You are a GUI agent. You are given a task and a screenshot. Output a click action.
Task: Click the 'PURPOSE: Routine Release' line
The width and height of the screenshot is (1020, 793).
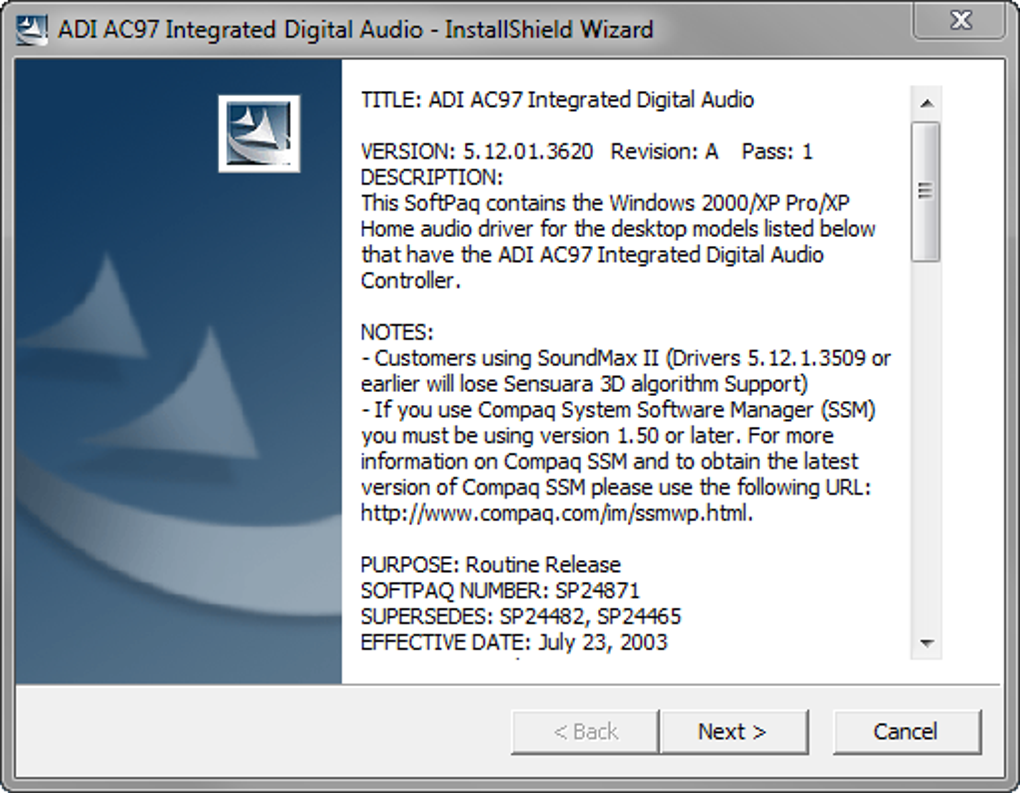pos(490,565)
